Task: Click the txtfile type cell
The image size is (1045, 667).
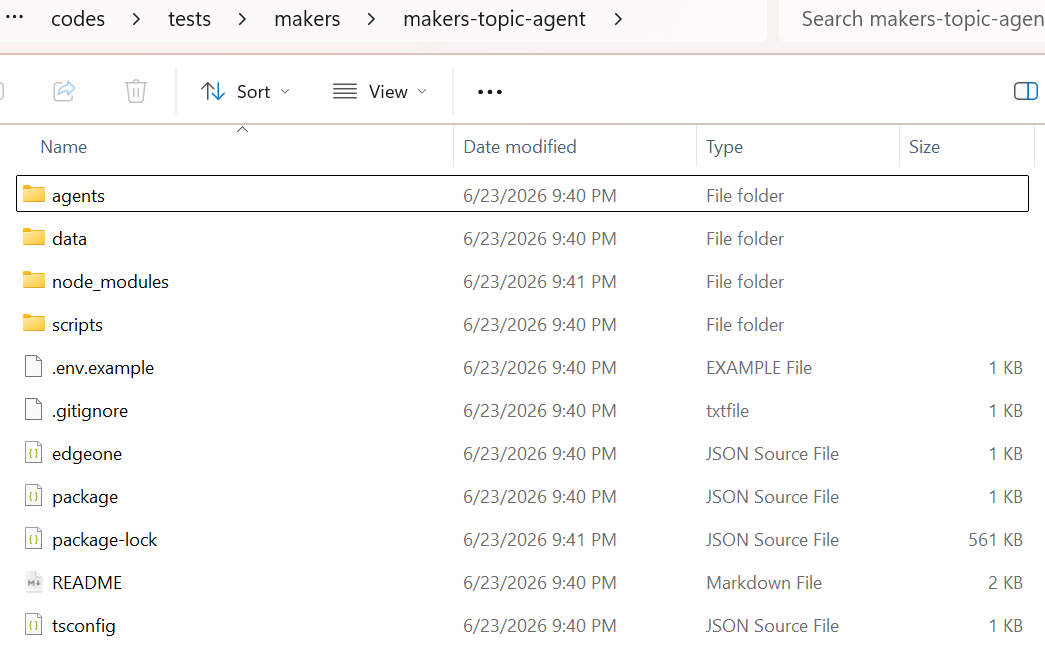Action: pyautogui.click(x=728, y=411)
